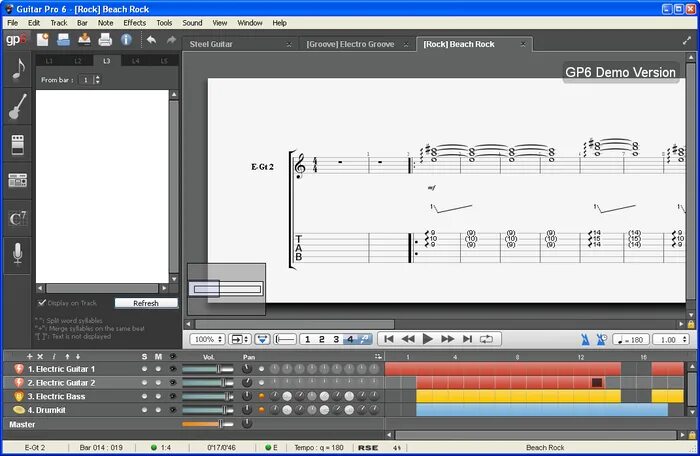700x456 pixels.
Task: Open the design mode triangle dropdown
Action: click(262, 339)
